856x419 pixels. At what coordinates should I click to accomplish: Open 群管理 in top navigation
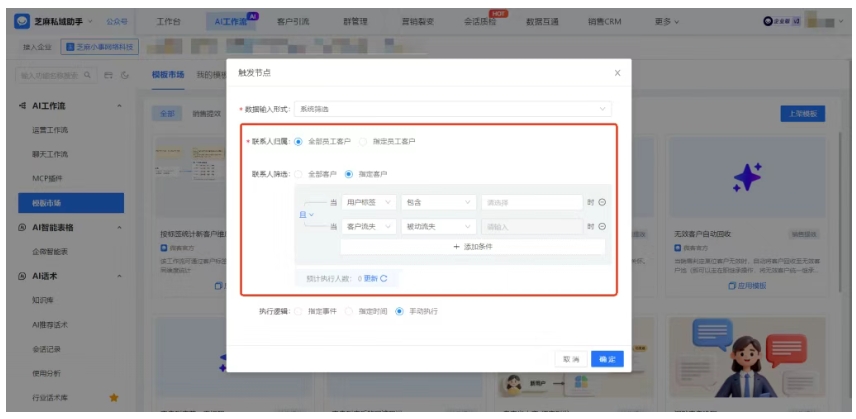coord(355,22)
